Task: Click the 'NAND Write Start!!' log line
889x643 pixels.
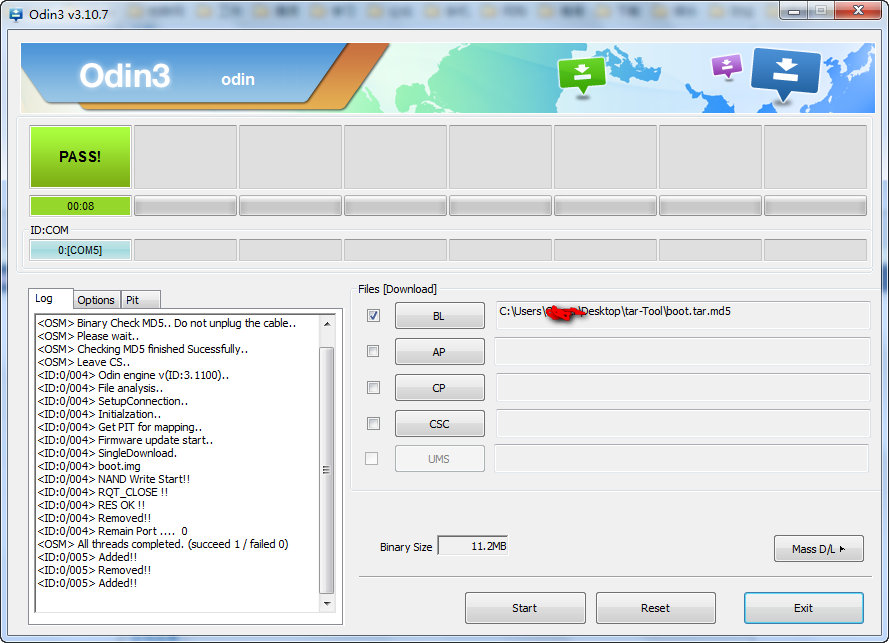Action: pos(114,480)
